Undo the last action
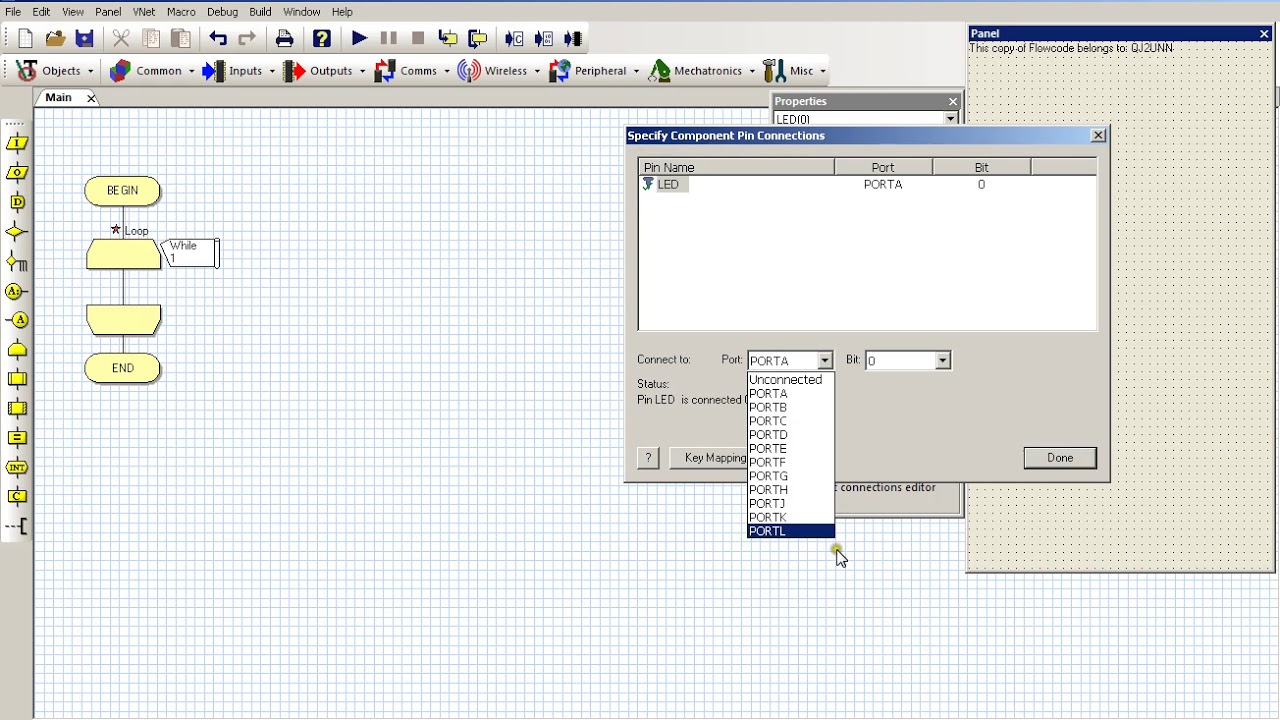Image resolution: width=1280 pixels, height=720 pixels. (217, 39)
